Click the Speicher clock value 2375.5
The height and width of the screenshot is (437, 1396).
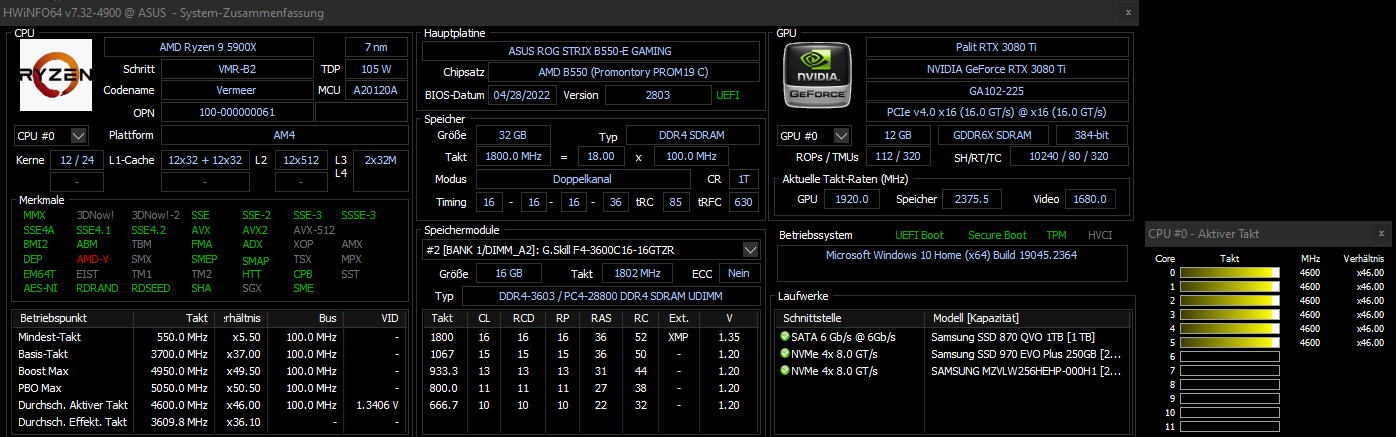pos(971,199)
